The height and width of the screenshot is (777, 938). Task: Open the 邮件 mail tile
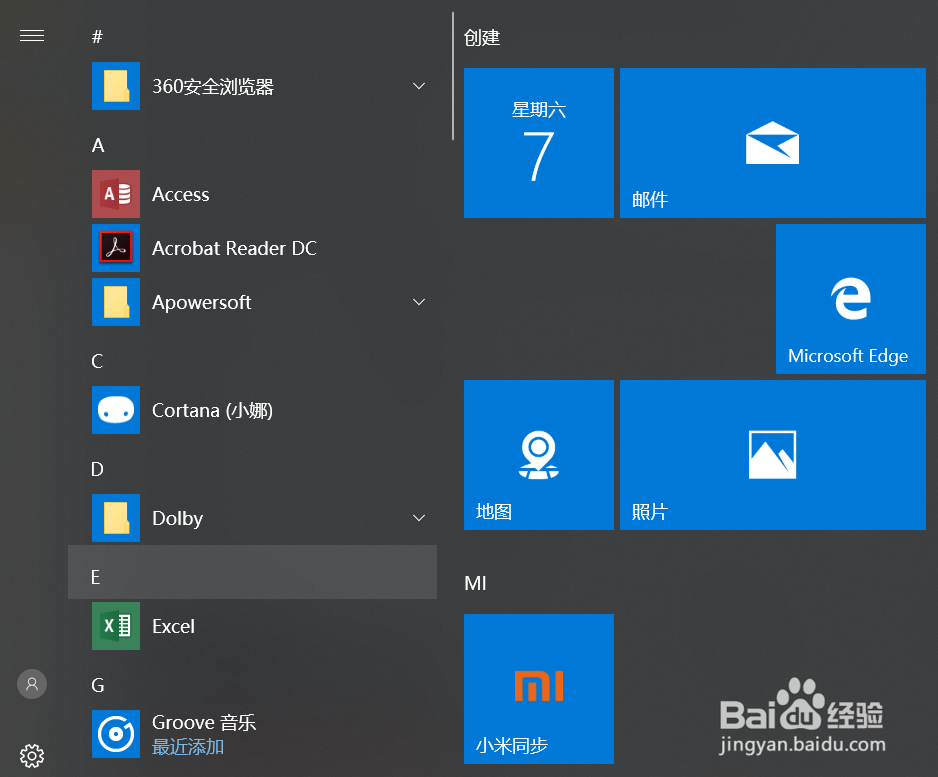[x=773, y=143]
